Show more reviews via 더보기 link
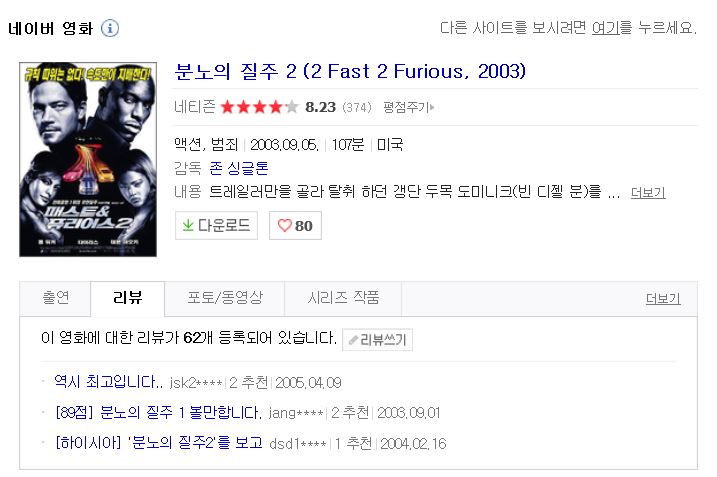The width and height of the screenshot is (717, 477). coord(663,299)
